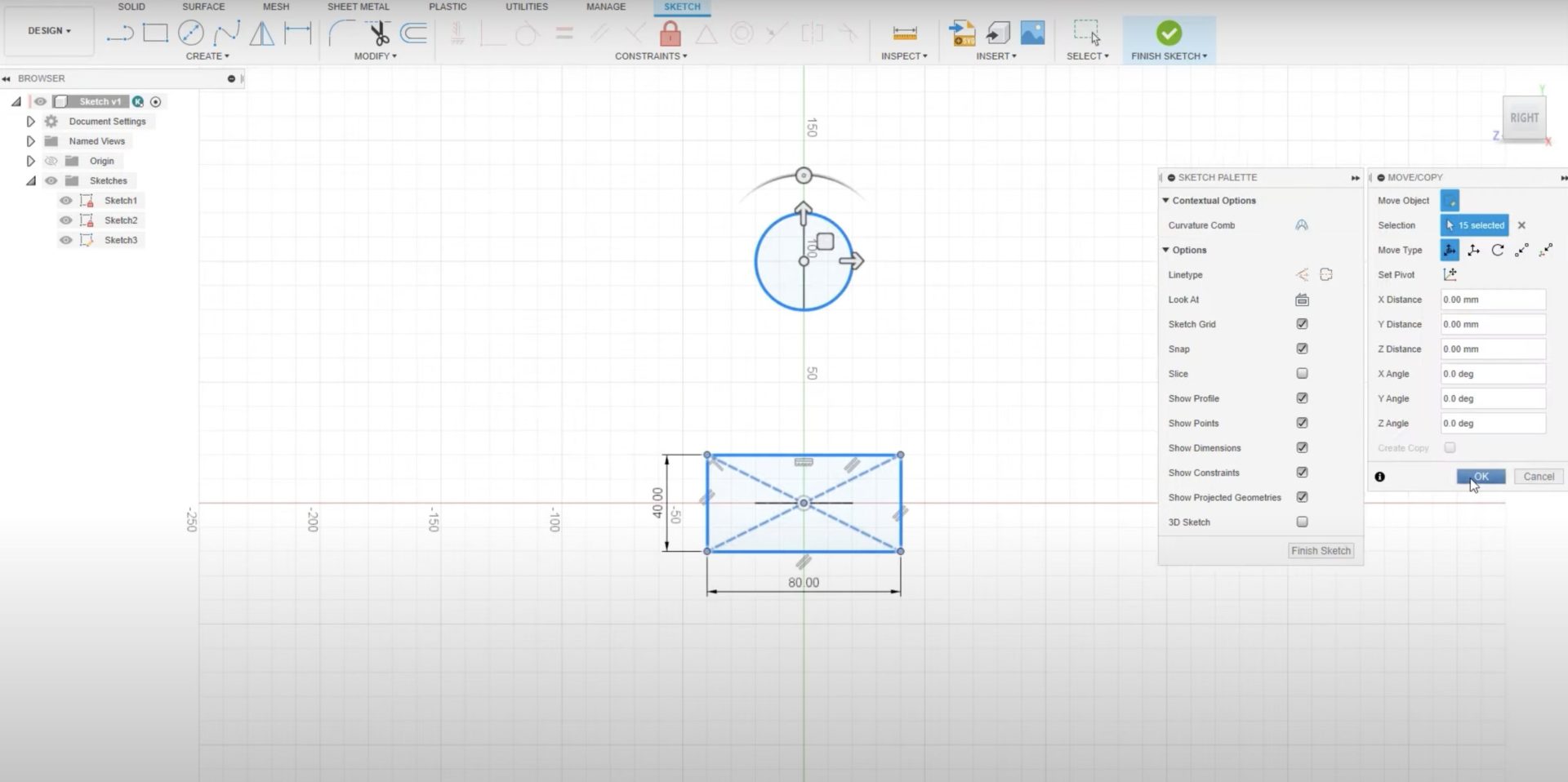Click the Insert Image icon
The width and height of the screenshot is (1568, 782).
[x=1032, y=33]
